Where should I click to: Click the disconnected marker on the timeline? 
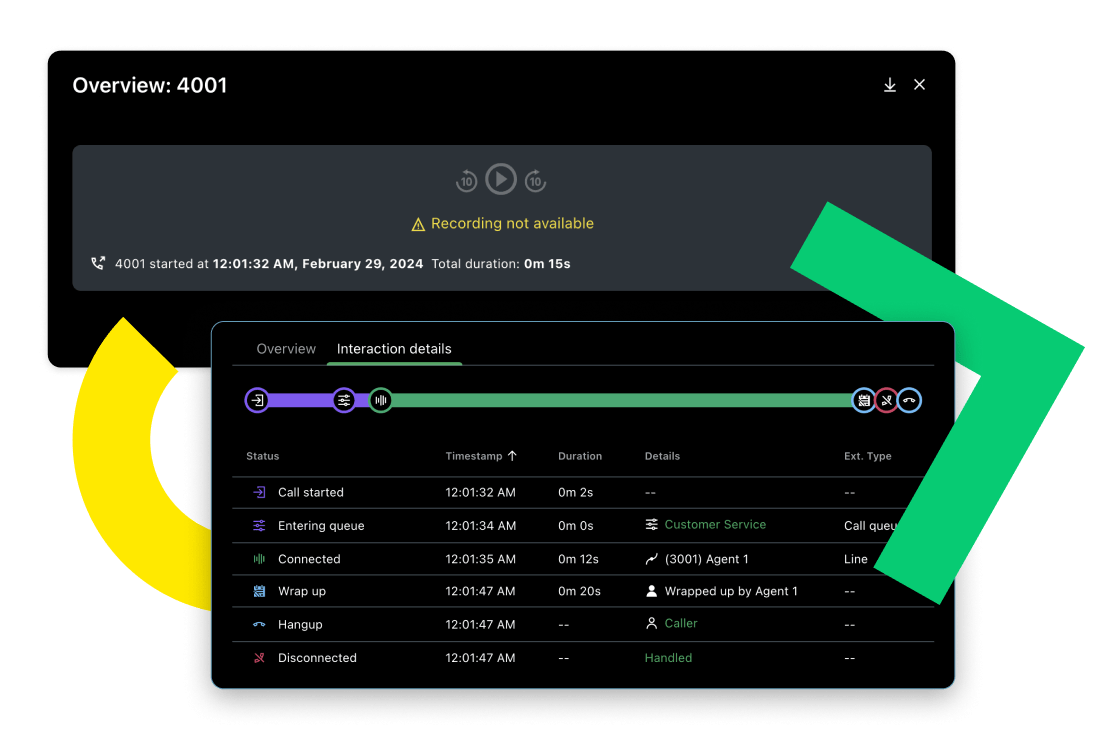[886, 401]
